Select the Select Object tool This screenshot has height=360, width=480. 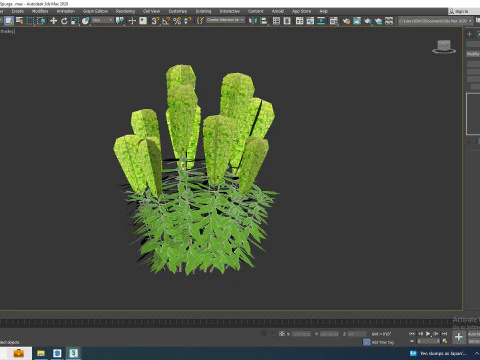coord(9,21)
